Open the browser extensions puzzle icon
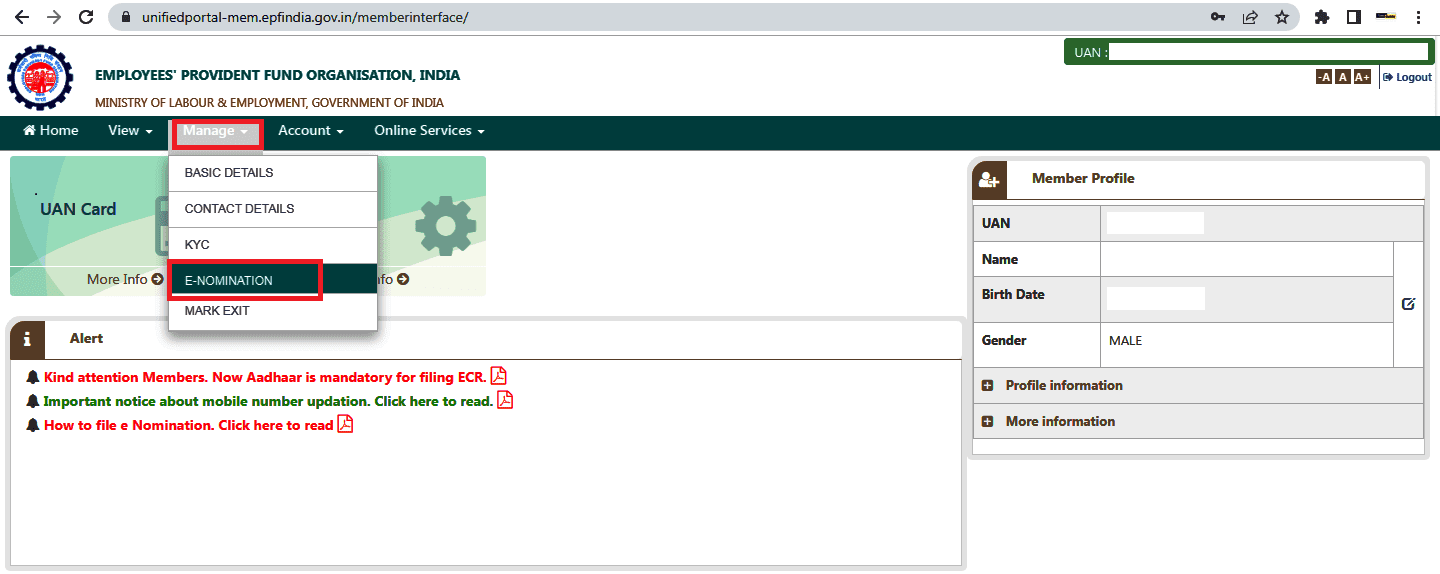1440x574 pixels. (1322, 17)
